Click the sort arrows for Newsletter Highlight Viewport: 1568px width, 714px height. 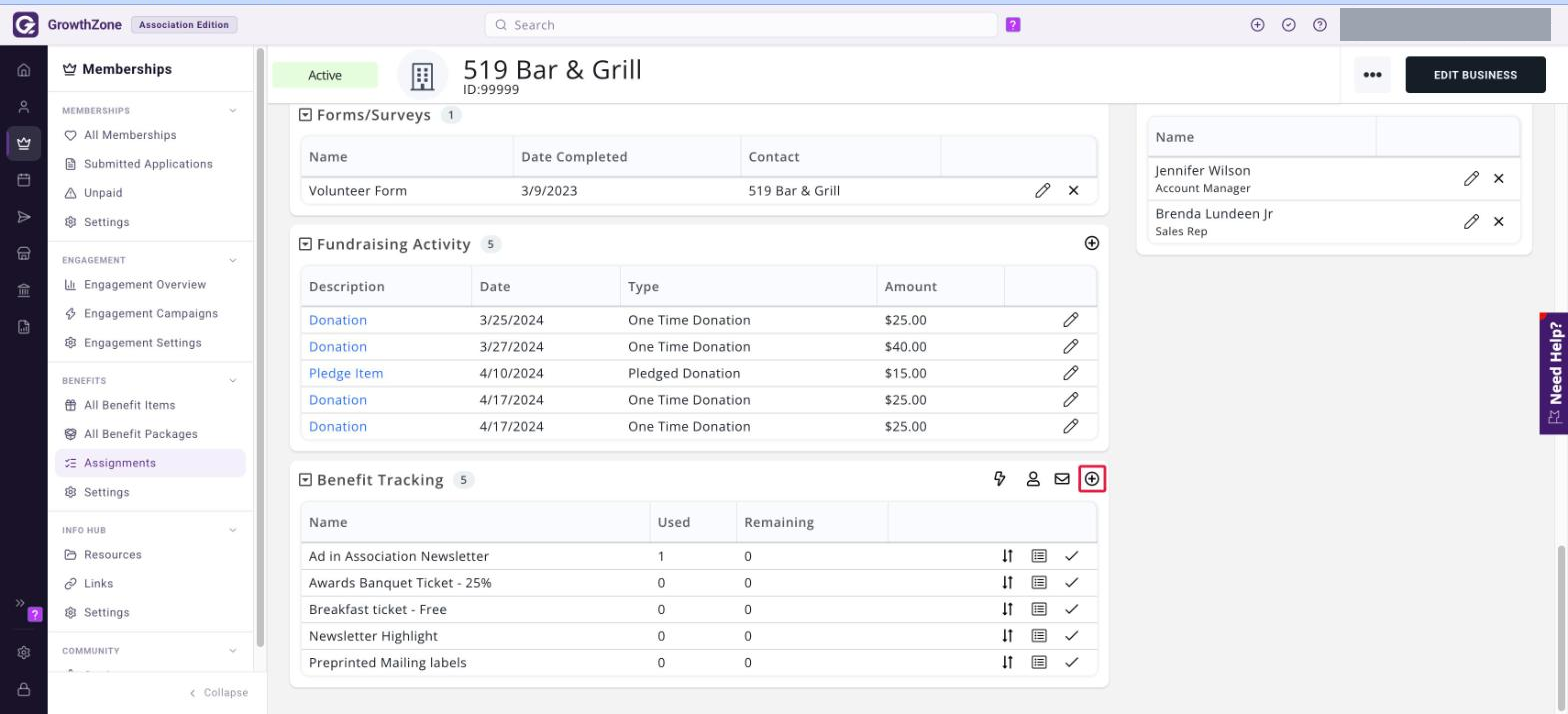tap(1008, 636)
